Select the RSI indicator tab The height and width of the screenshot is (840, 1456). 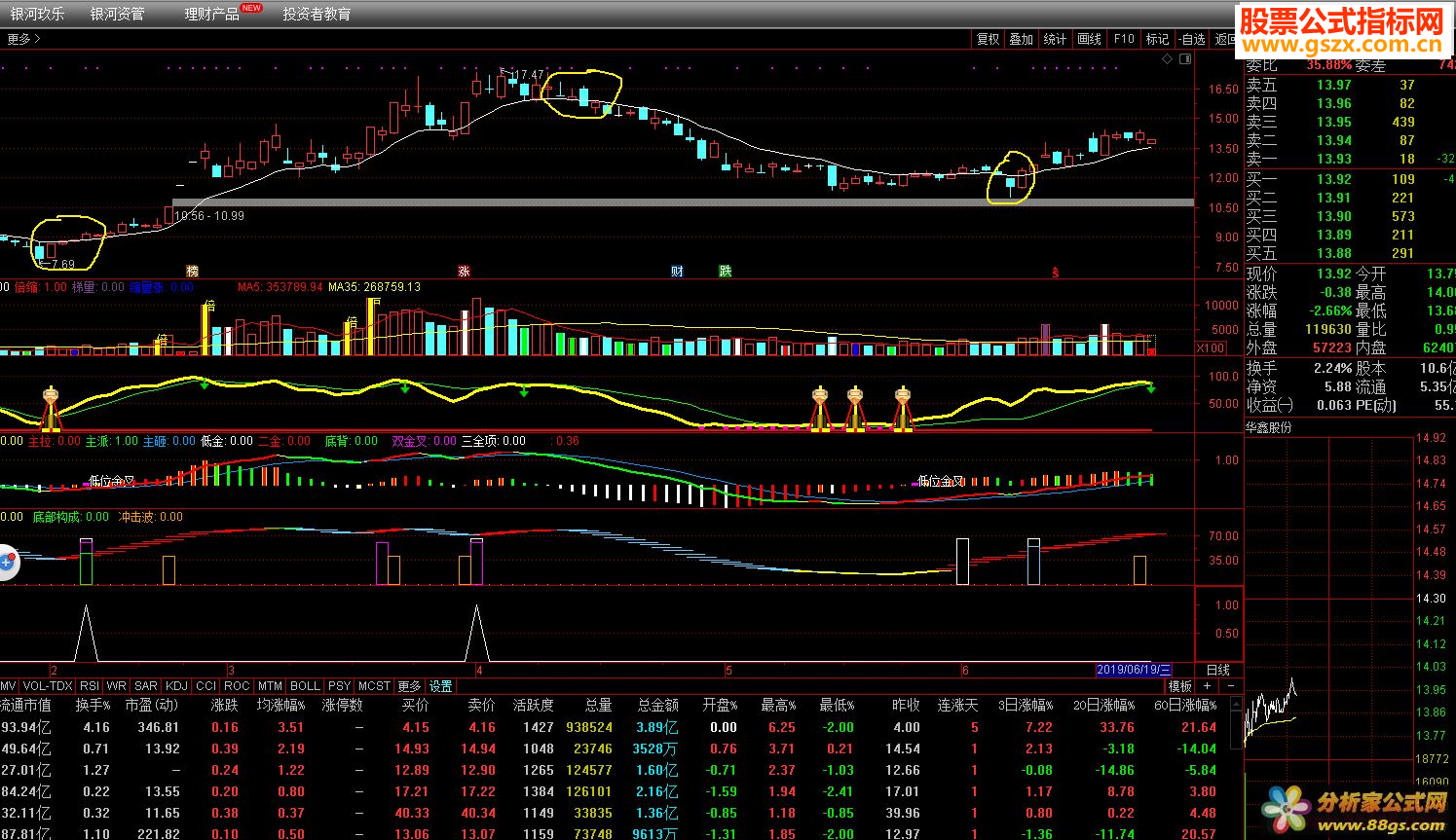pyautogui.click(x=90, y=686)
